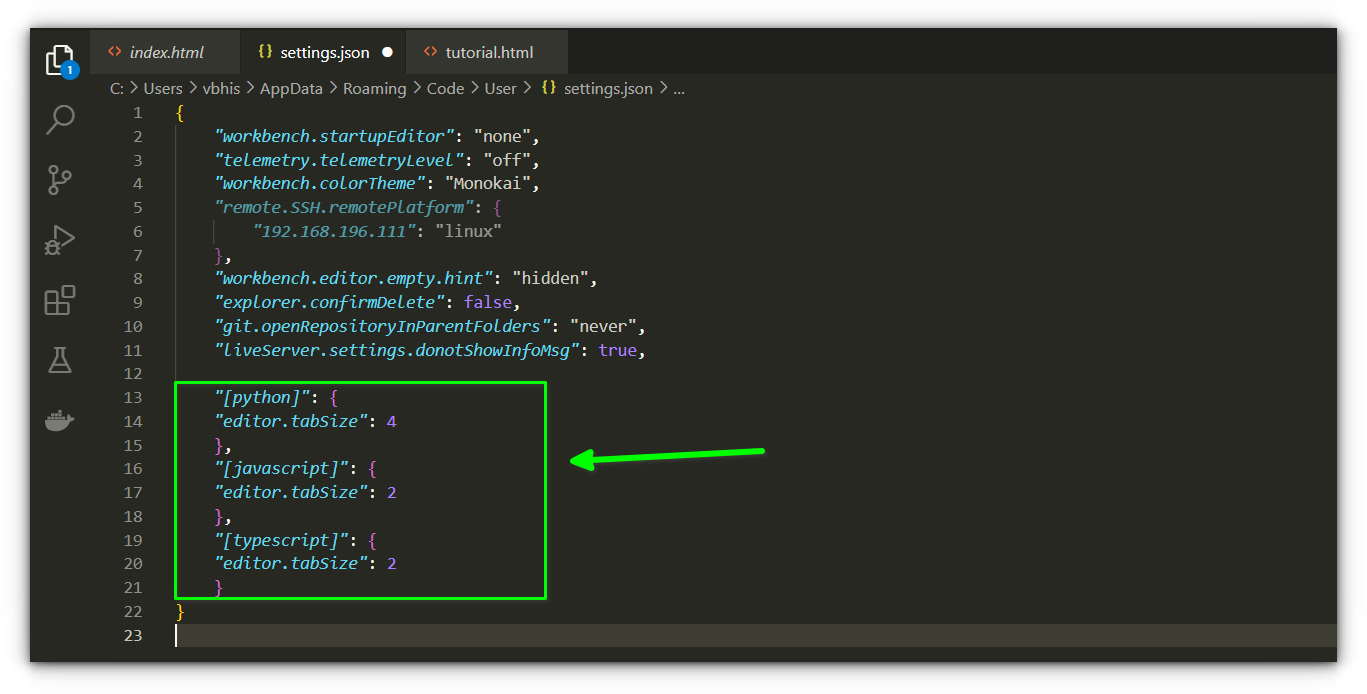
Task: Click the curly-braces icon on settings.json tab
Action: 265,52
